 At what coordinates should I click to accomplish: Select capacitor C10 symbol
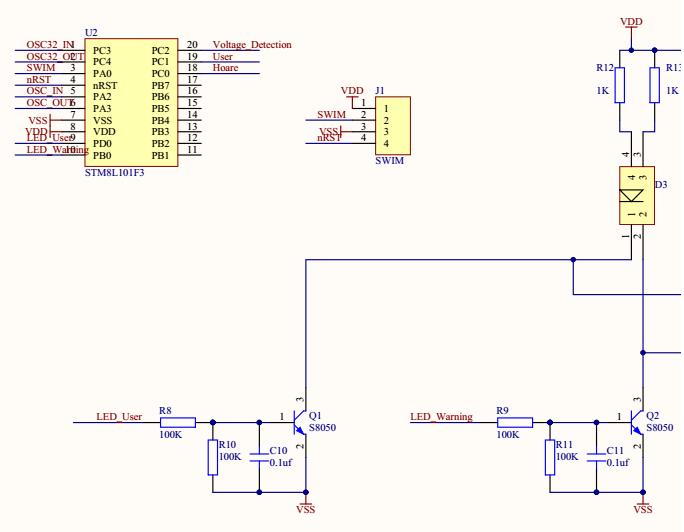(259, 457)
